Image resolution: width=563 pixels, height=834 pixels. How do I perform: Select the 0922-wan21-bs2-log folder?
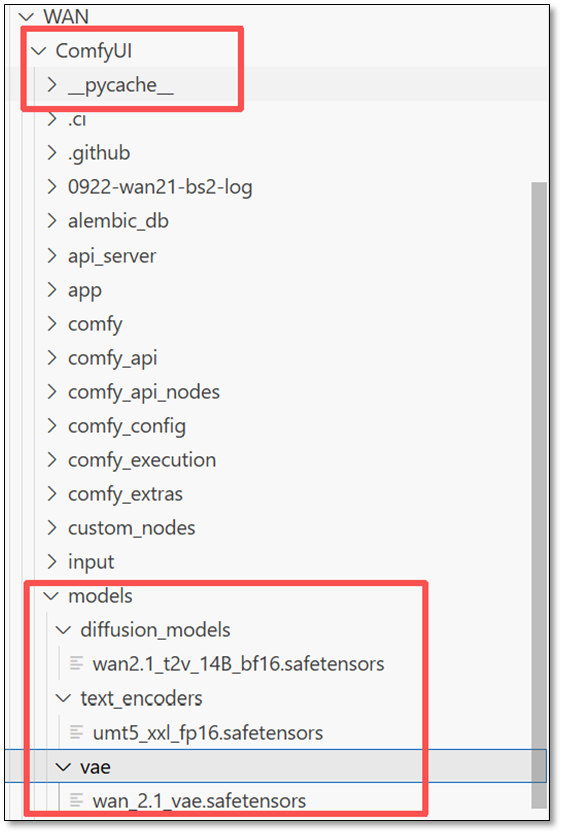(x=160, y=187)
